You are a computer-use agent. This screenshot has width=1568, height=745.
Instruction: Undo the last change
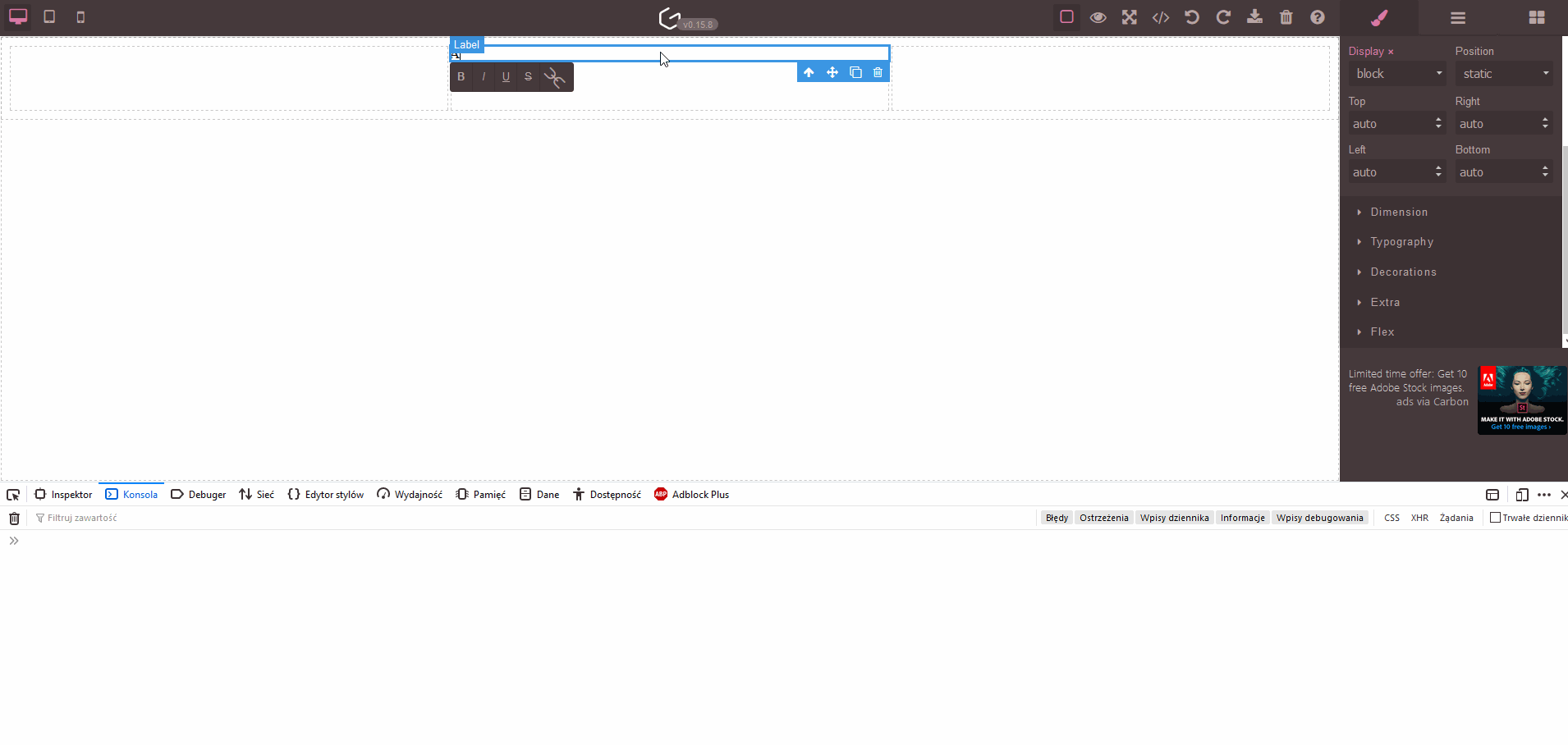1192,17
